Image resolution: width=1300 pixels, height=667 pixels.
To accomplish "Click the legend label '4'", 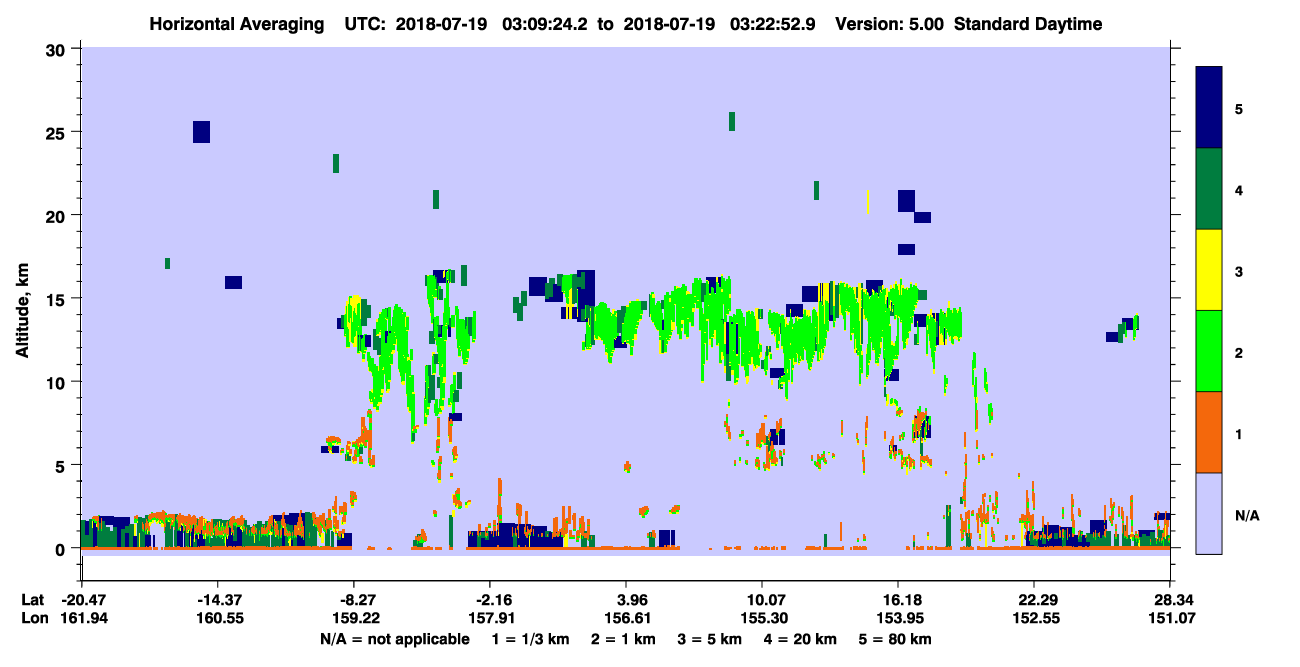I will (x=1239, y=189).
